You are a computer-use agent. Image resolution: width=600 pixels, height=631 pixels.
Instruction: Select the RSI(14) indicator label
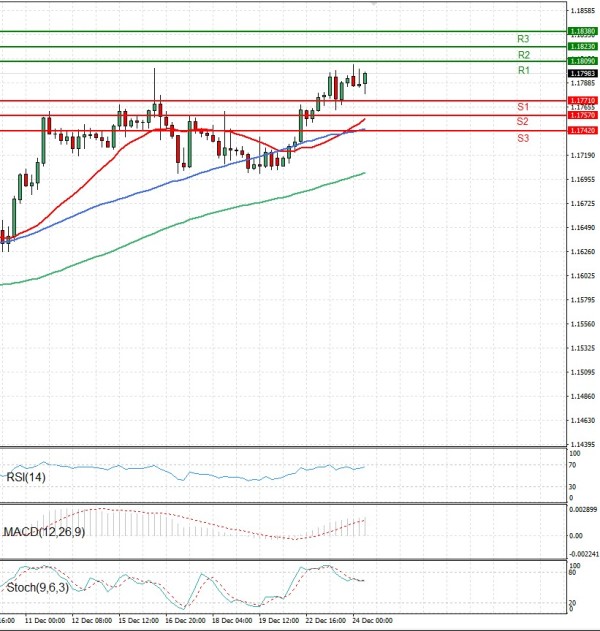click(25, 478)
